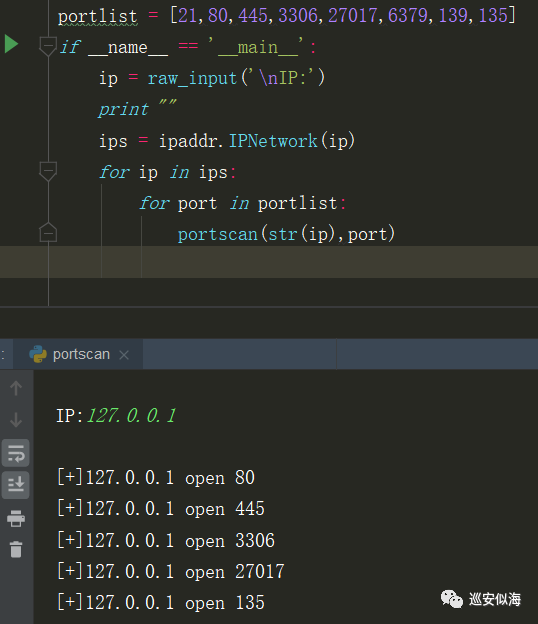Collapse the 'for ip in ips' loop

48,172
